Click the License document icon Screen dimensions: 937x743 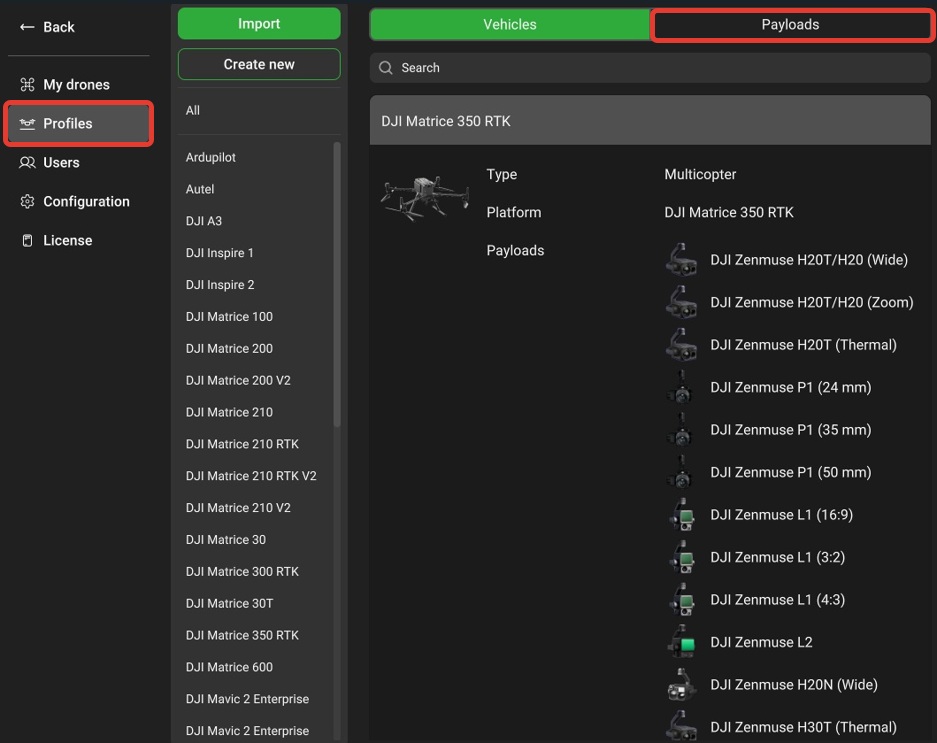(27, 240)
